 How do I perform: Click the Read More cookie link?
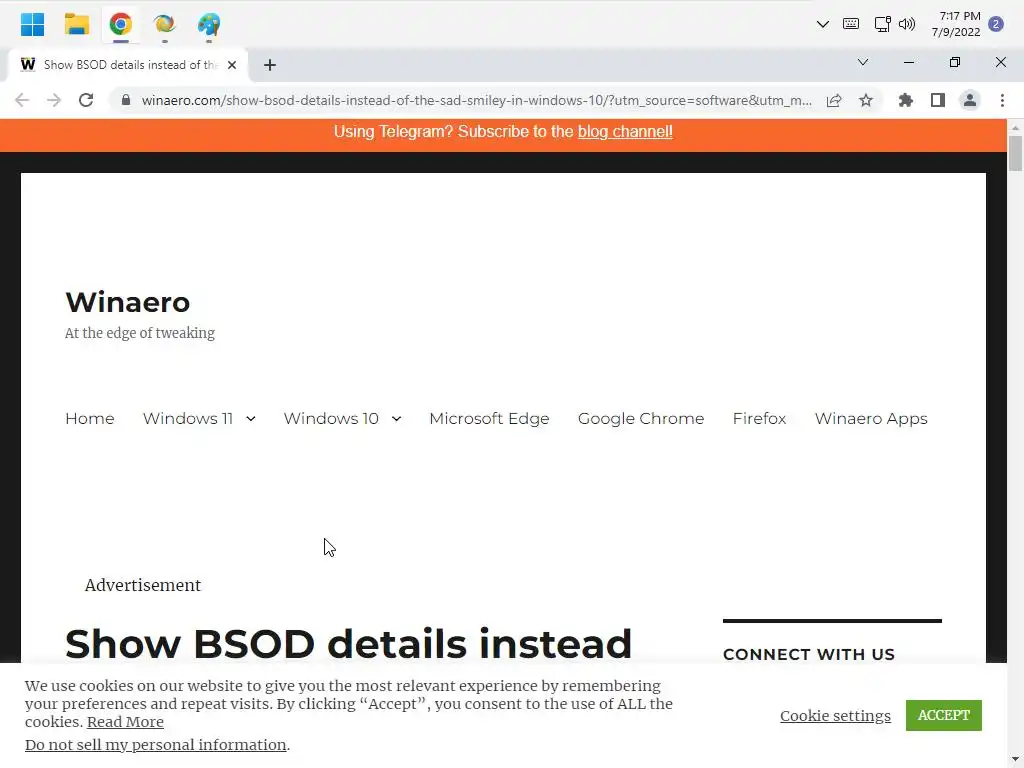click(125, 722)
